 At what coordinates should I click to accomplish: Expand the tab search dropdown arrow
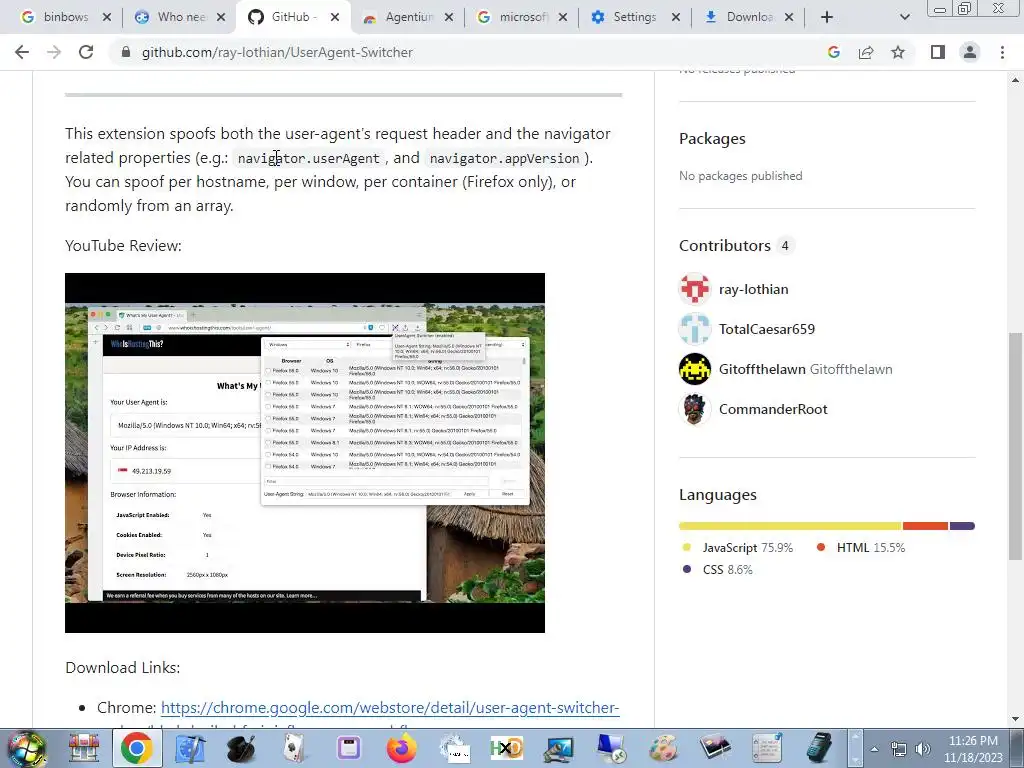(904, 17)
